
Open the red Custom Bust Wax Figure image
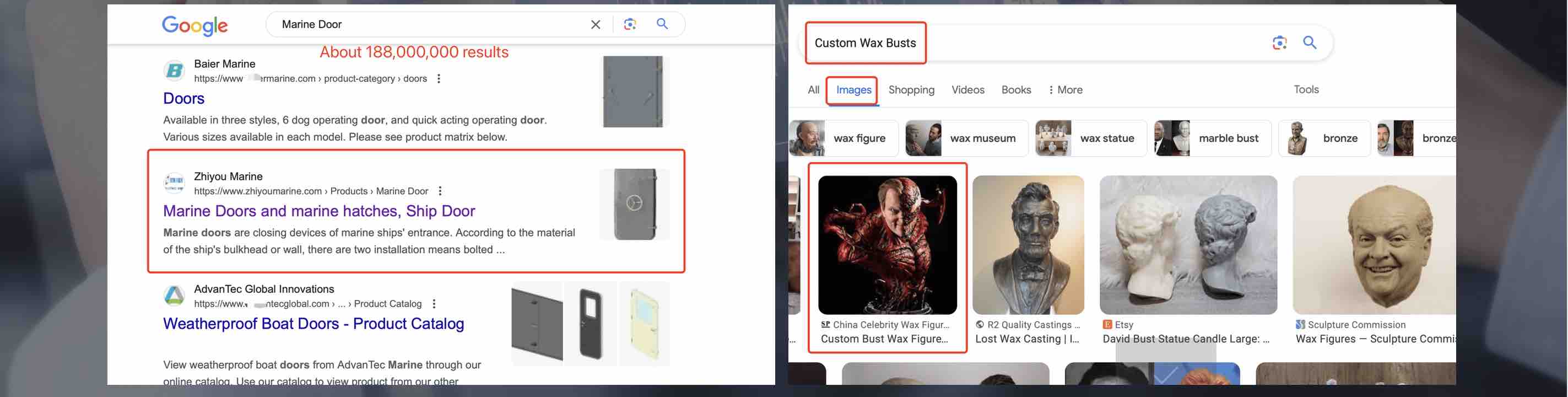coord(888,245)
